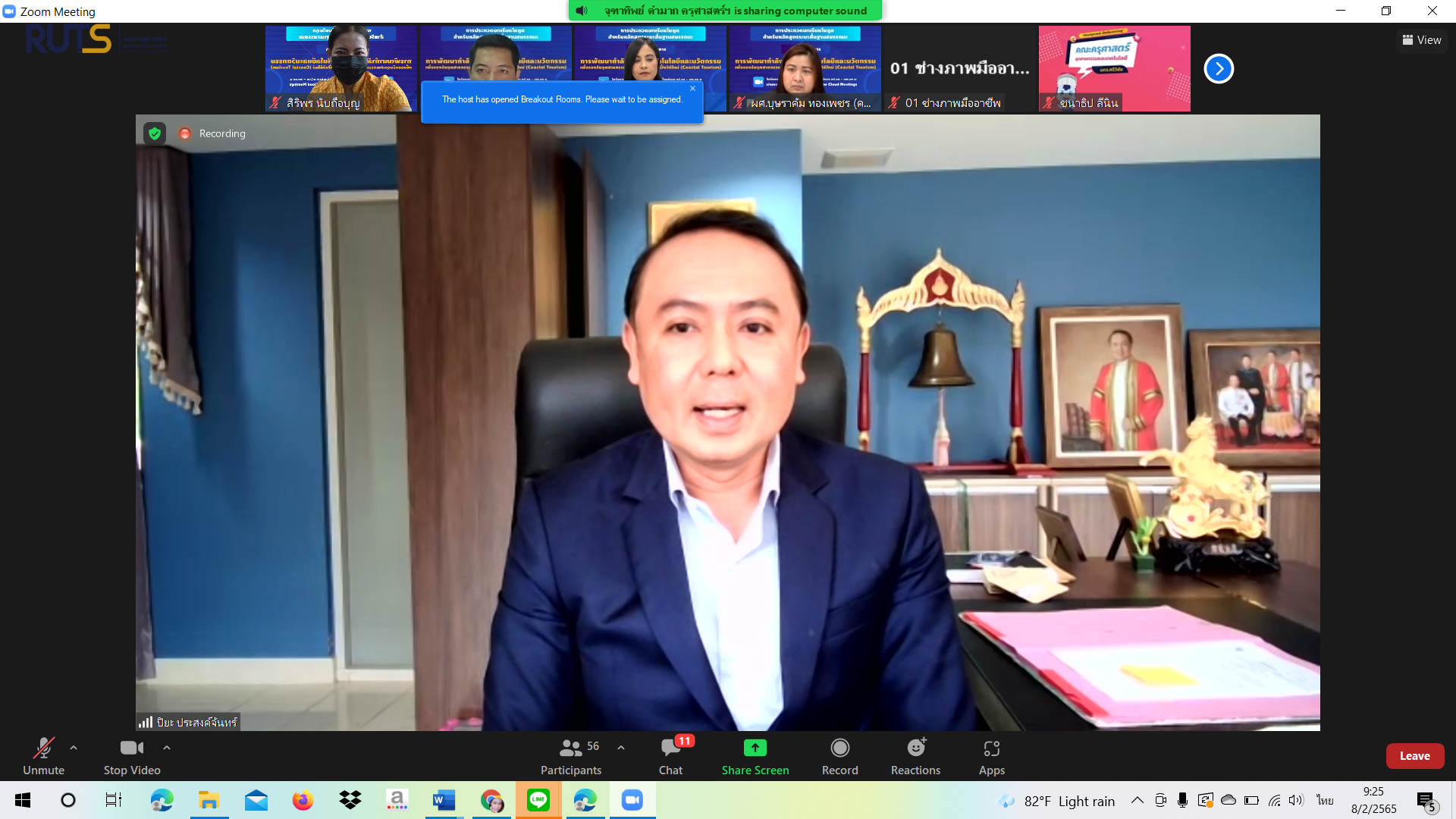Image resolution: width=1456 pixels, height=819 pixels.
Task: Click the red Recording indicator
Action: [212, 133]
